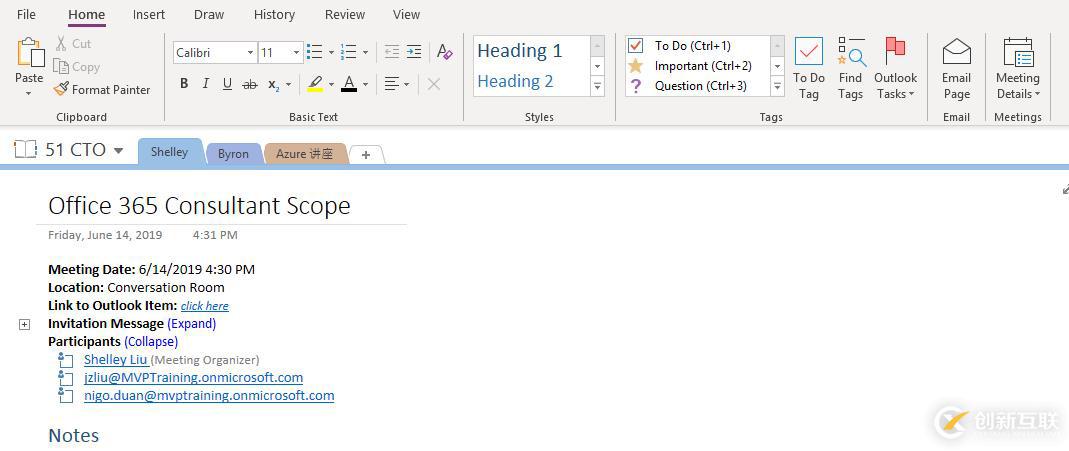Apply black font color
The image size is (1069, 451).
349,84
